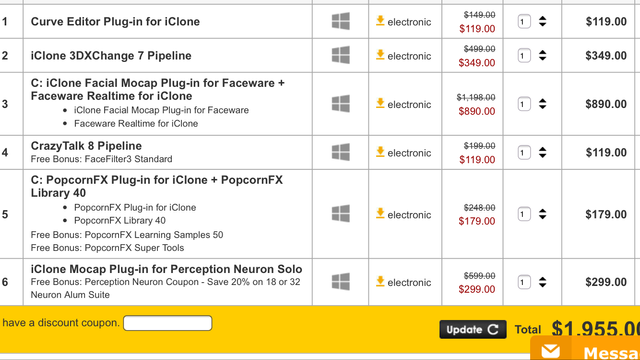The width and height of the screenshot is (640, 360).
Task: Click quantity field for Faceware bundle row
Action: pos(524,104)
